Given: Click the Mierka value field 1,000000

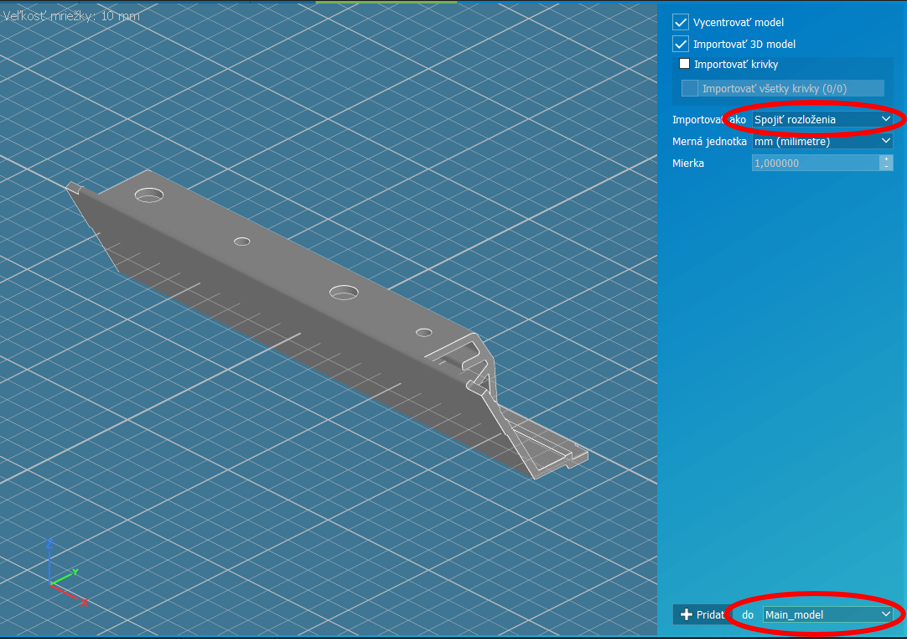Looking at the screenshot, I should pos(815,163).
